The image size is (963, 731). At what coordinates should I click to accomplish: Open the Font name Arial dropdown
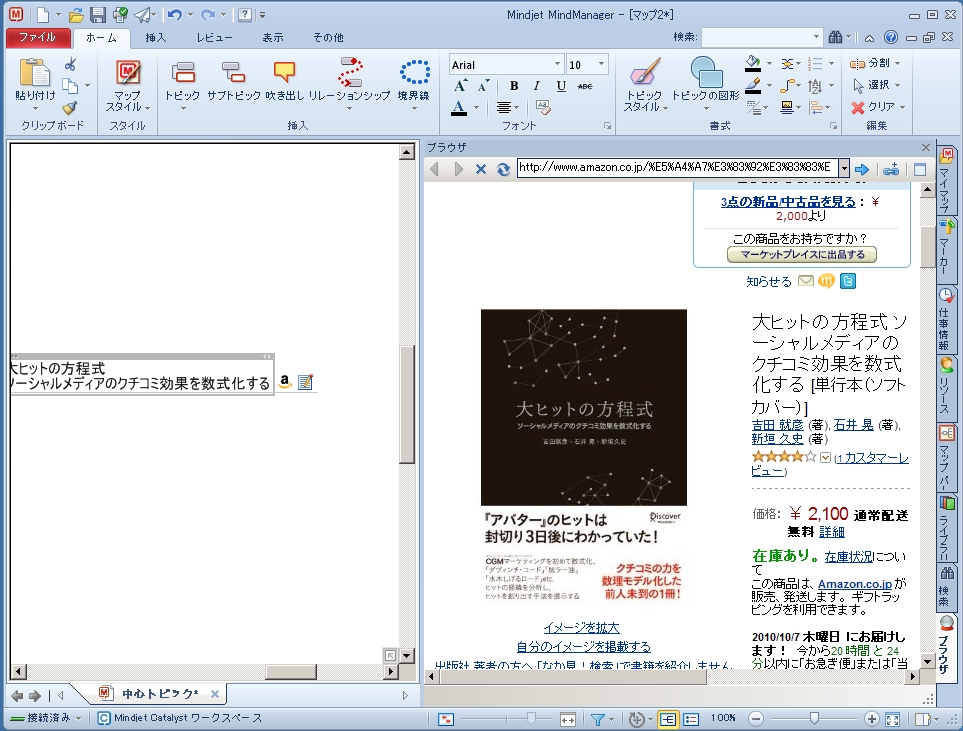[x=557, y=64]
